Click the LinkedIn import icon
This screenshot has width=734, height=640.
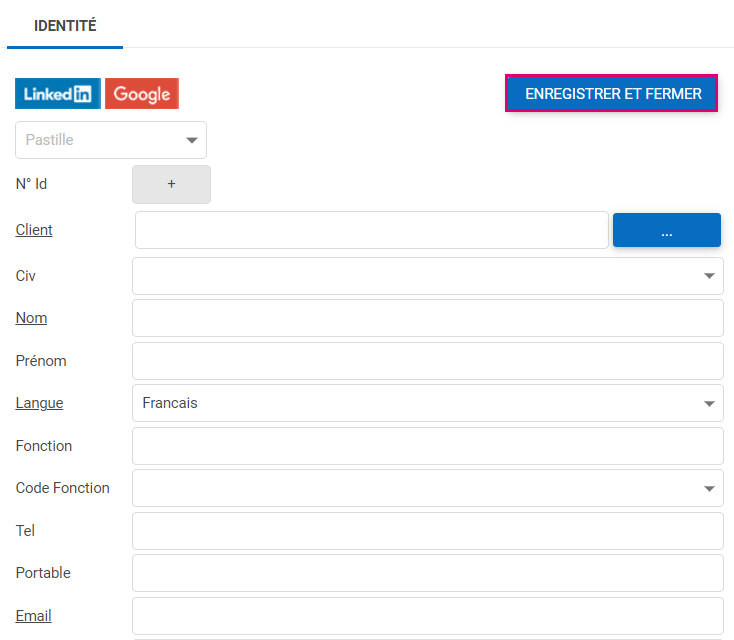click(57, 94)
